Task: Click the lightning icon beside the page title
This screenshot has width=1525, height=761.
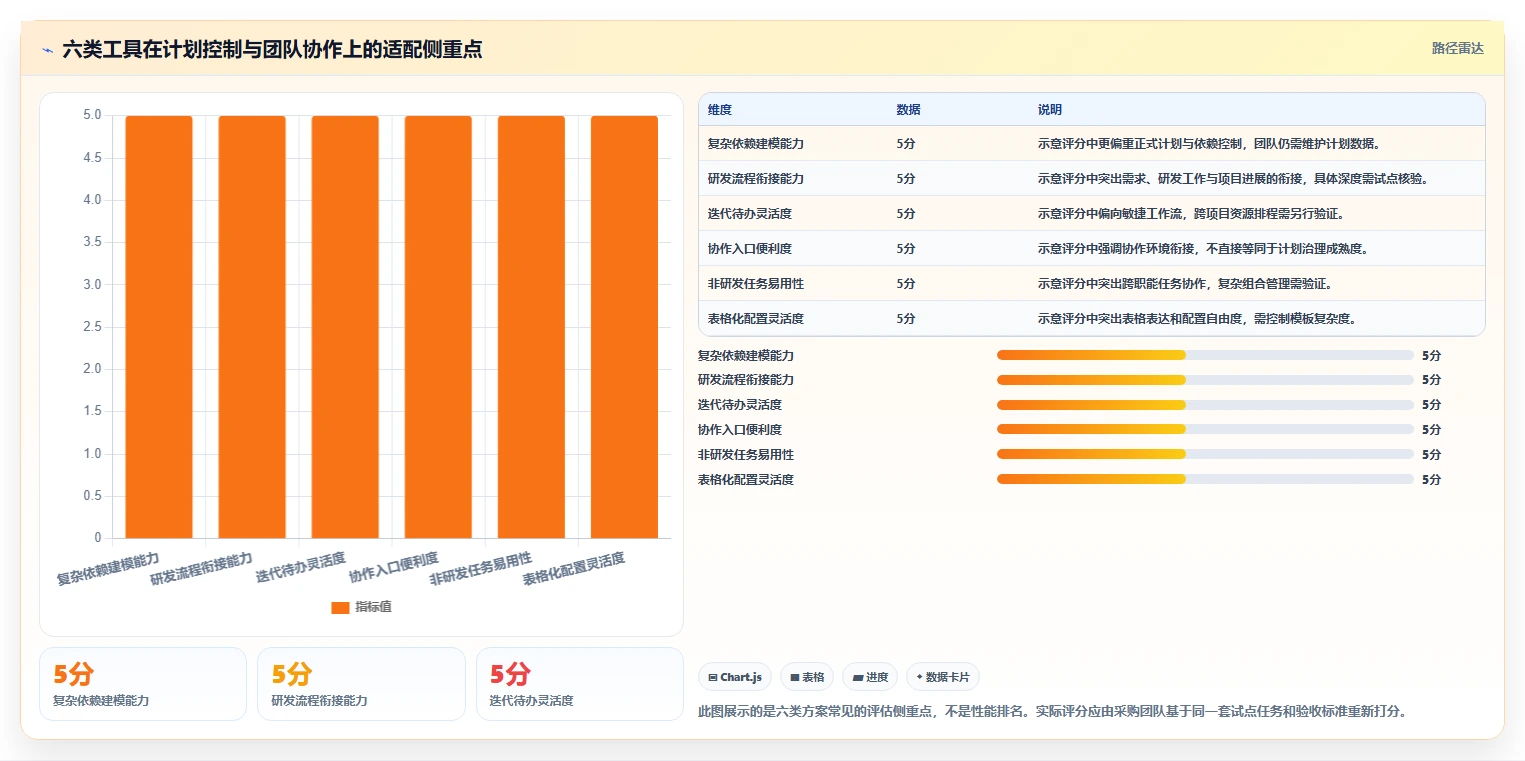Action: click(47, 49)
